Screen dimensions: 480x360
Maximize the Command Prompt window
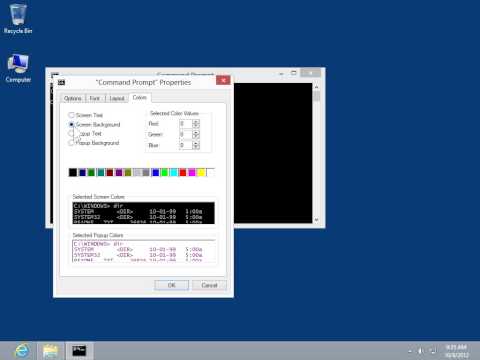click(294, 73)
